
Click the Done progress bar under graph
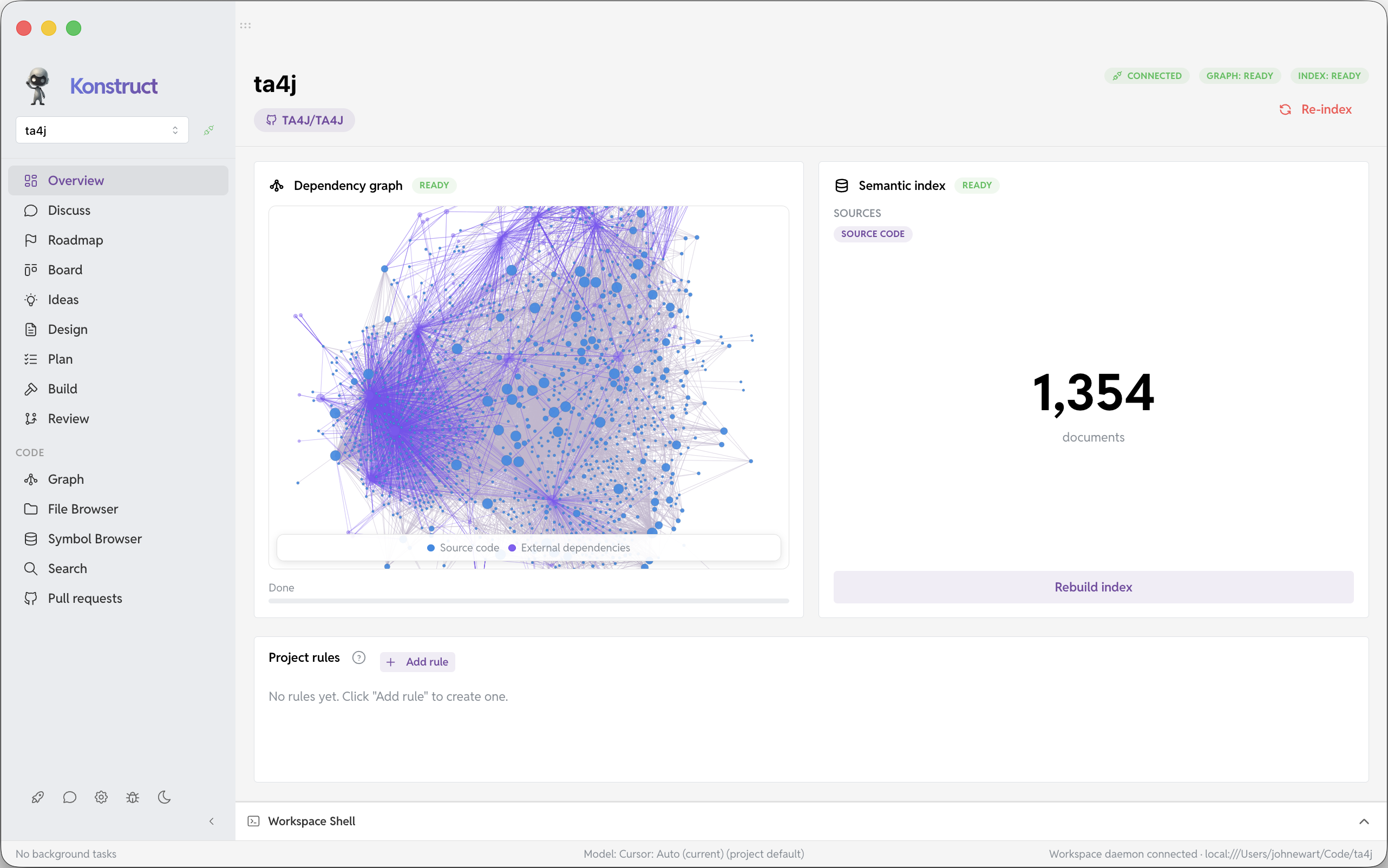tap(528, 601)
